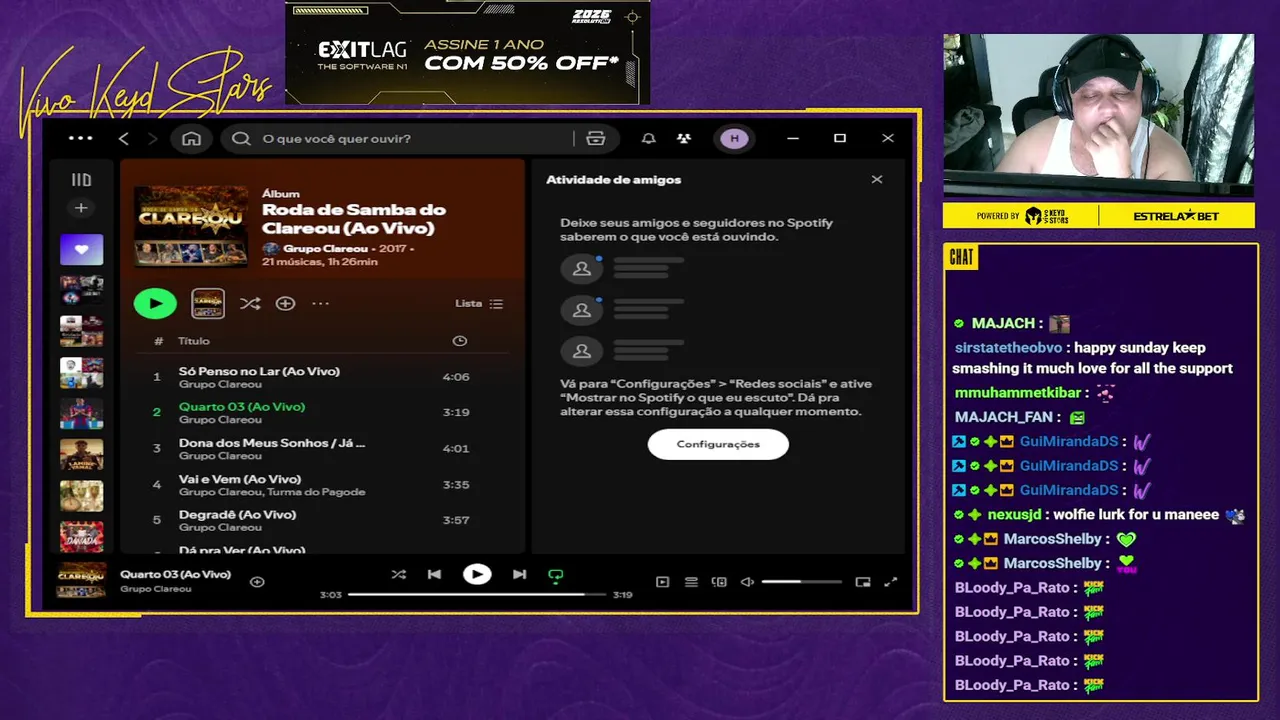1280x720 pixels.
Task: Seek on the song progress bar
Action: click(477, 594)
